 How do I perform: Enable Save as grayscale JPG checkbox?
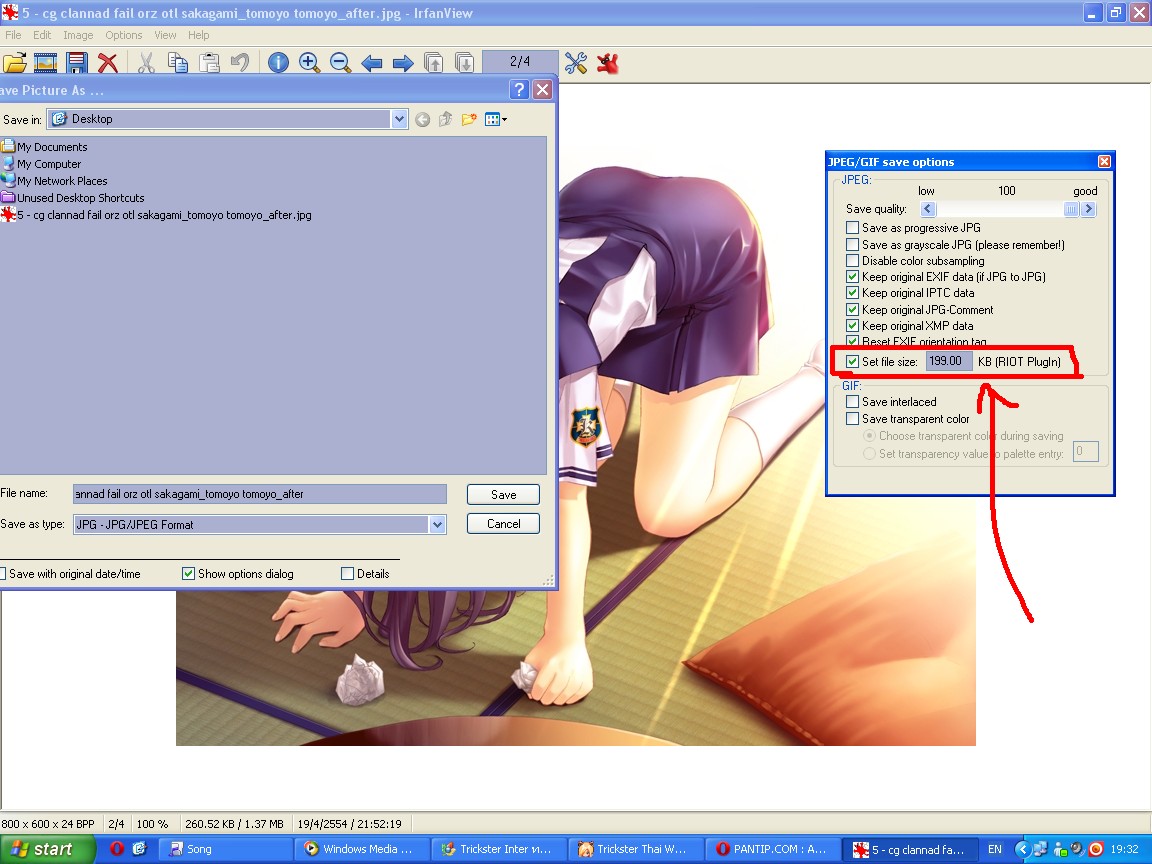click(852, 245)
